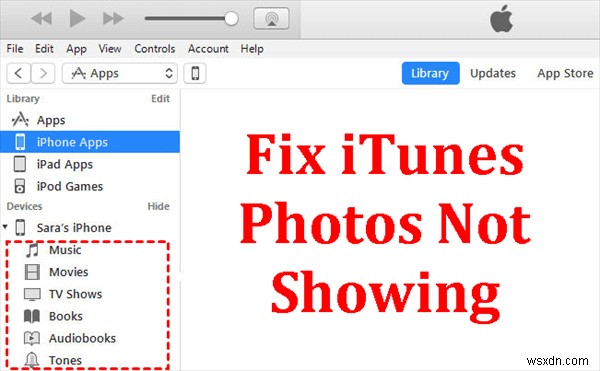Click the rewind playback button
Screen dimensions: 600x371
[41, 18]
